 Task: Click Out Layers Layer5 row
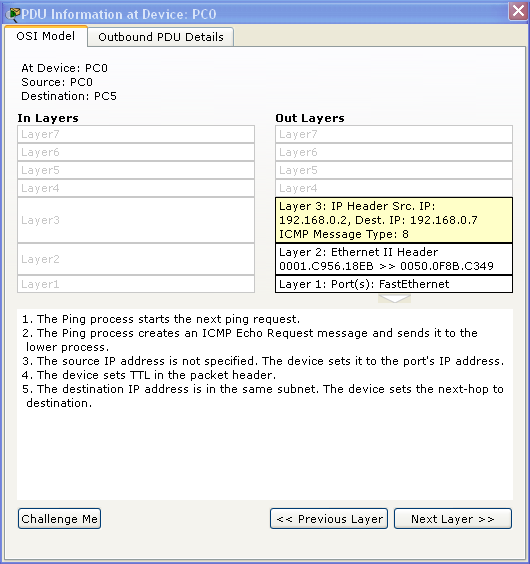click(x=394, y=170)
